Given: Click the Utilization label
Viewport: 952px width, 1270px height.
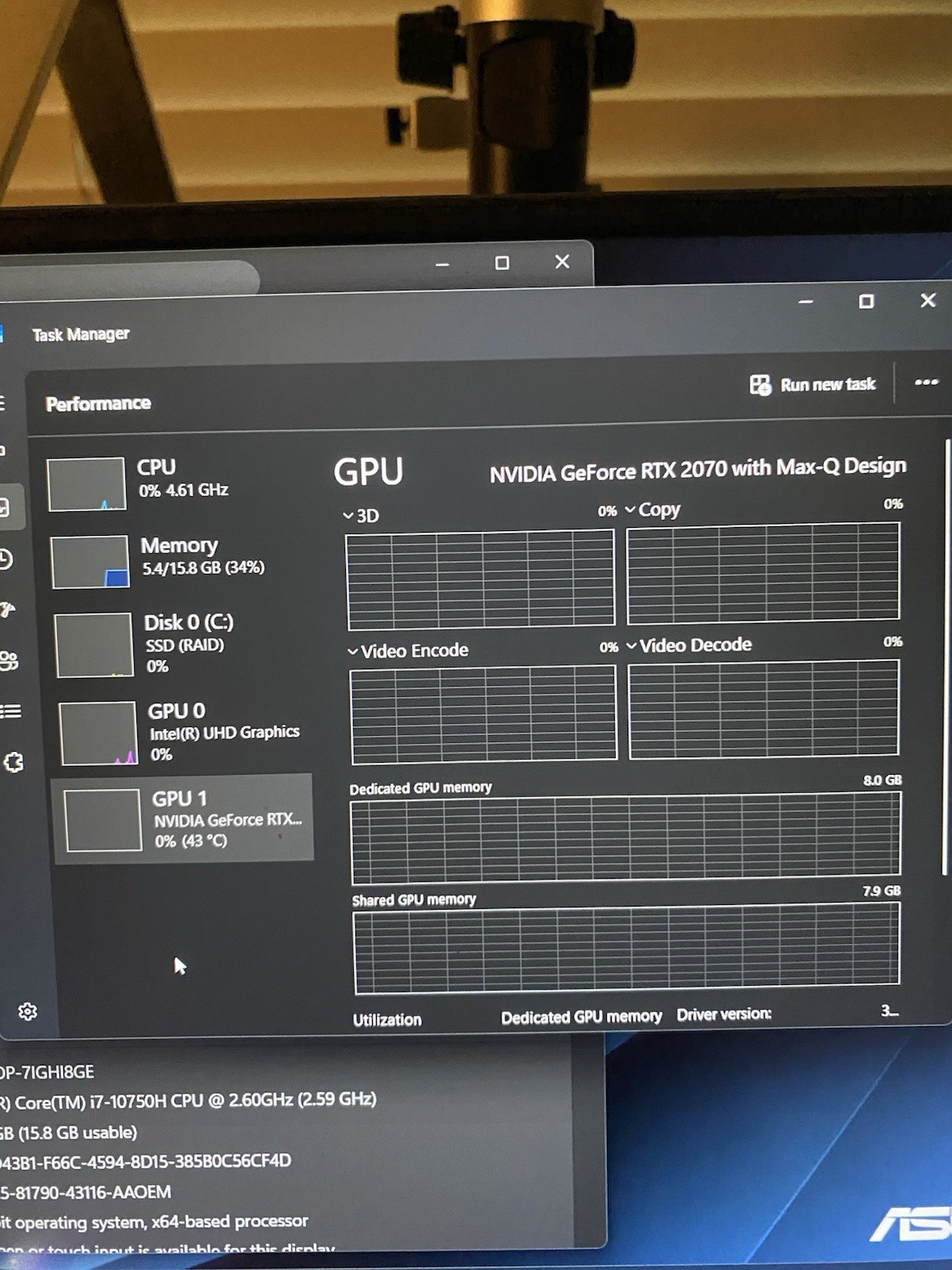Looking at the screenshot, I should pyautogui.click(x=387, y=1020).
